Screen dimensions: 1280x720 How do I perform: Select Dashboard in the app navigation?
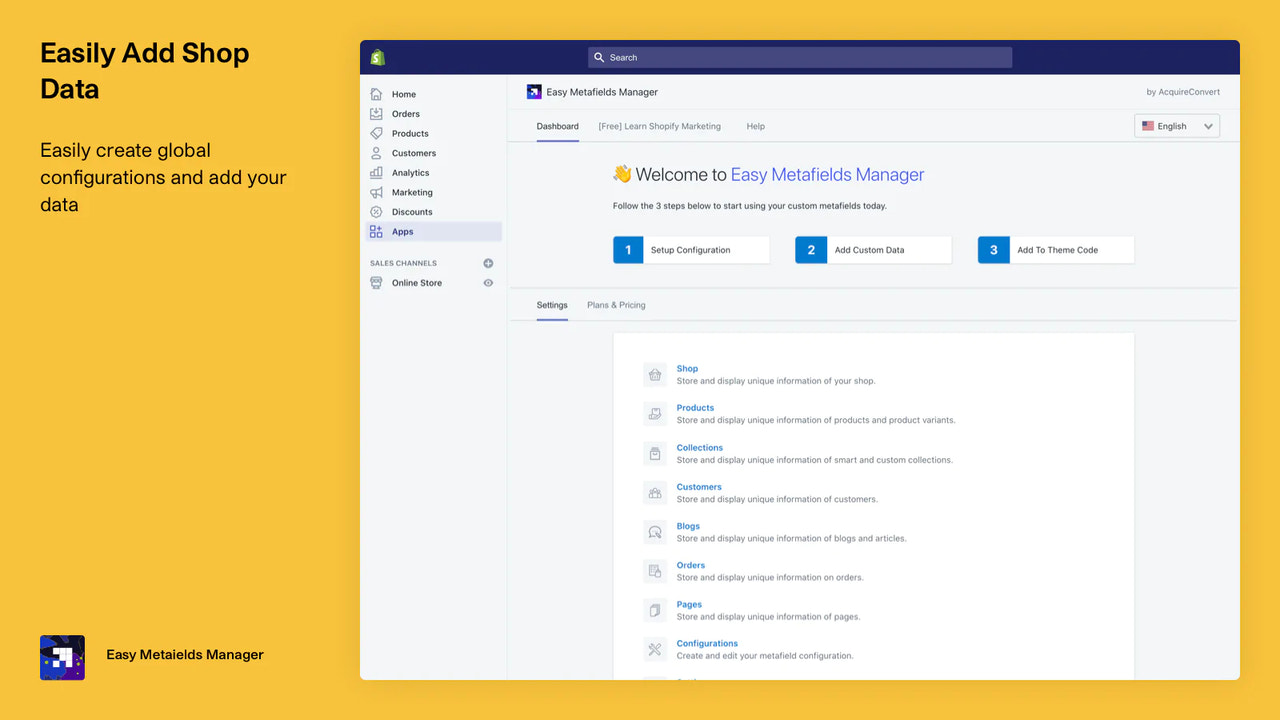tap(557, 126)
